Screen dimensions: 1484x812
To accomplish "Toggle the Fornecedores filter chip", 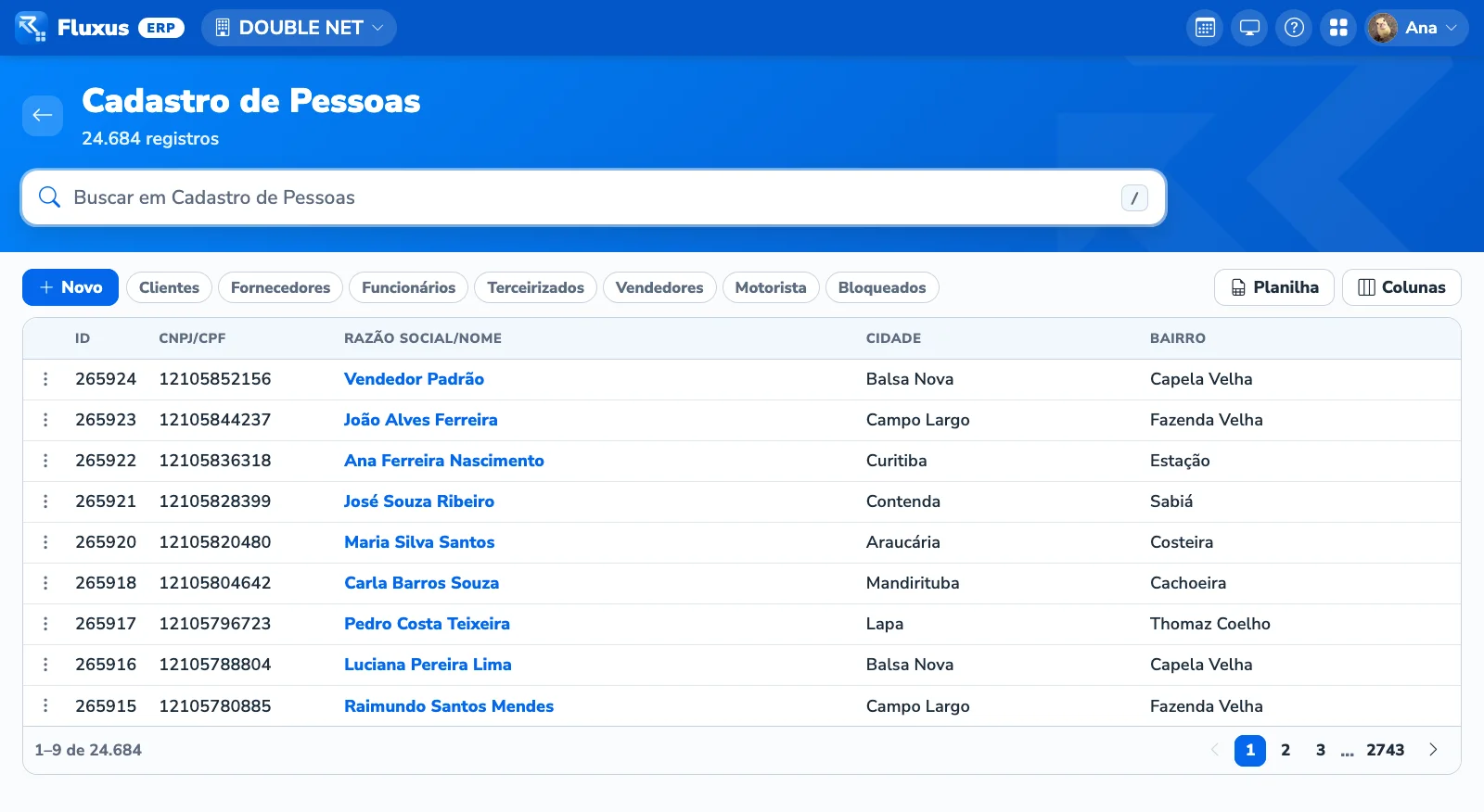I will 280,287.
